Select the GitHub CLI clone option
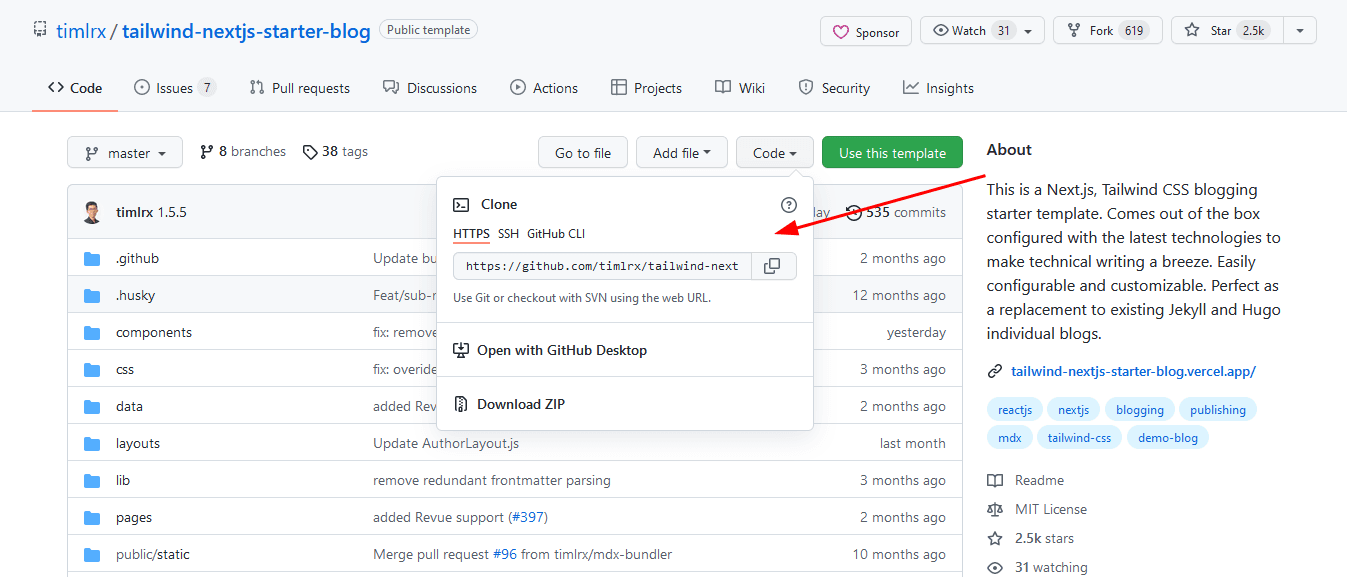Screen dimensions: 1347x577 (x=556, y=234)
